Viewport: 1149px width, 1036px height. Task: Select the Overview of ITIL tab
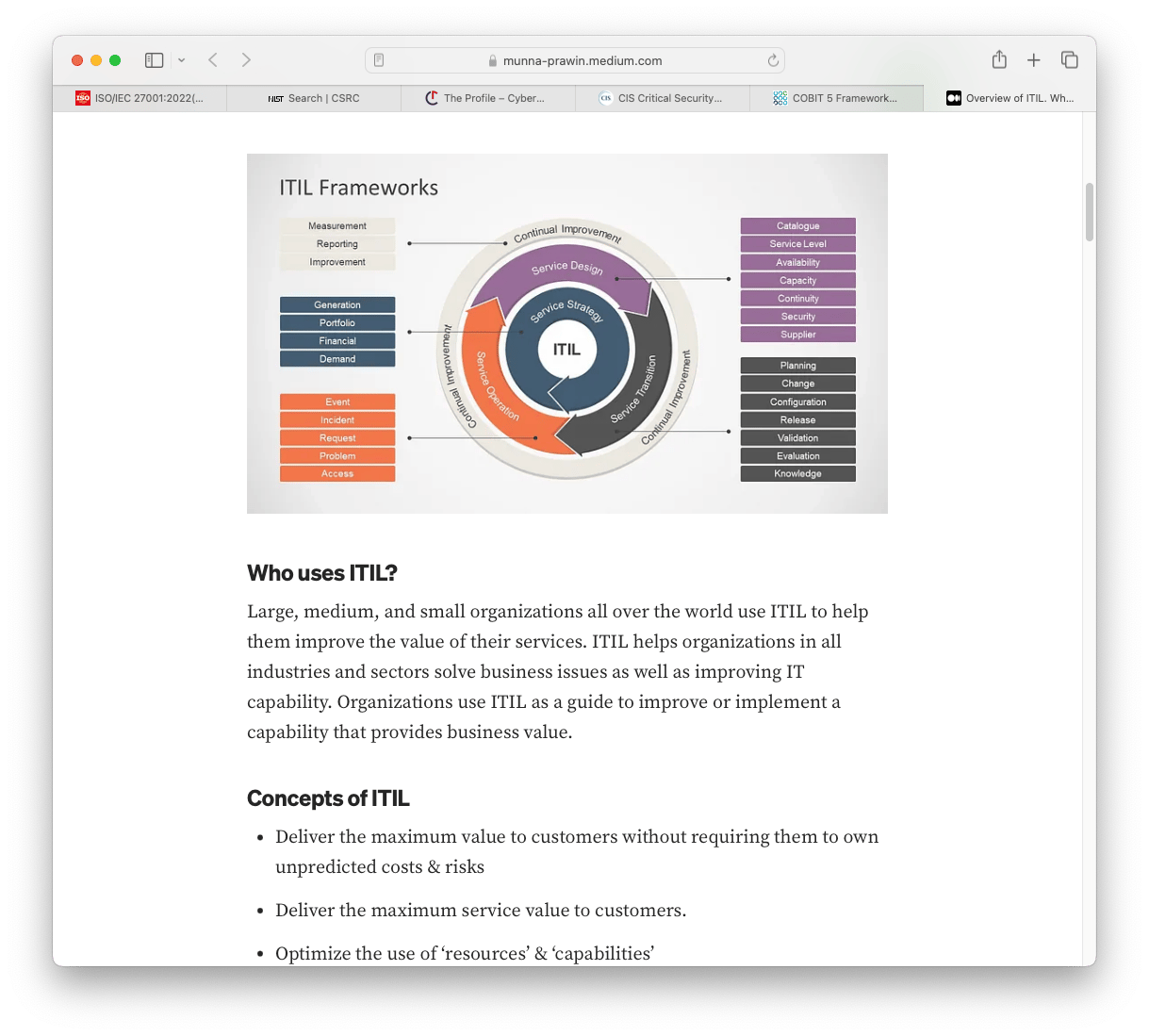(1009, 98)
